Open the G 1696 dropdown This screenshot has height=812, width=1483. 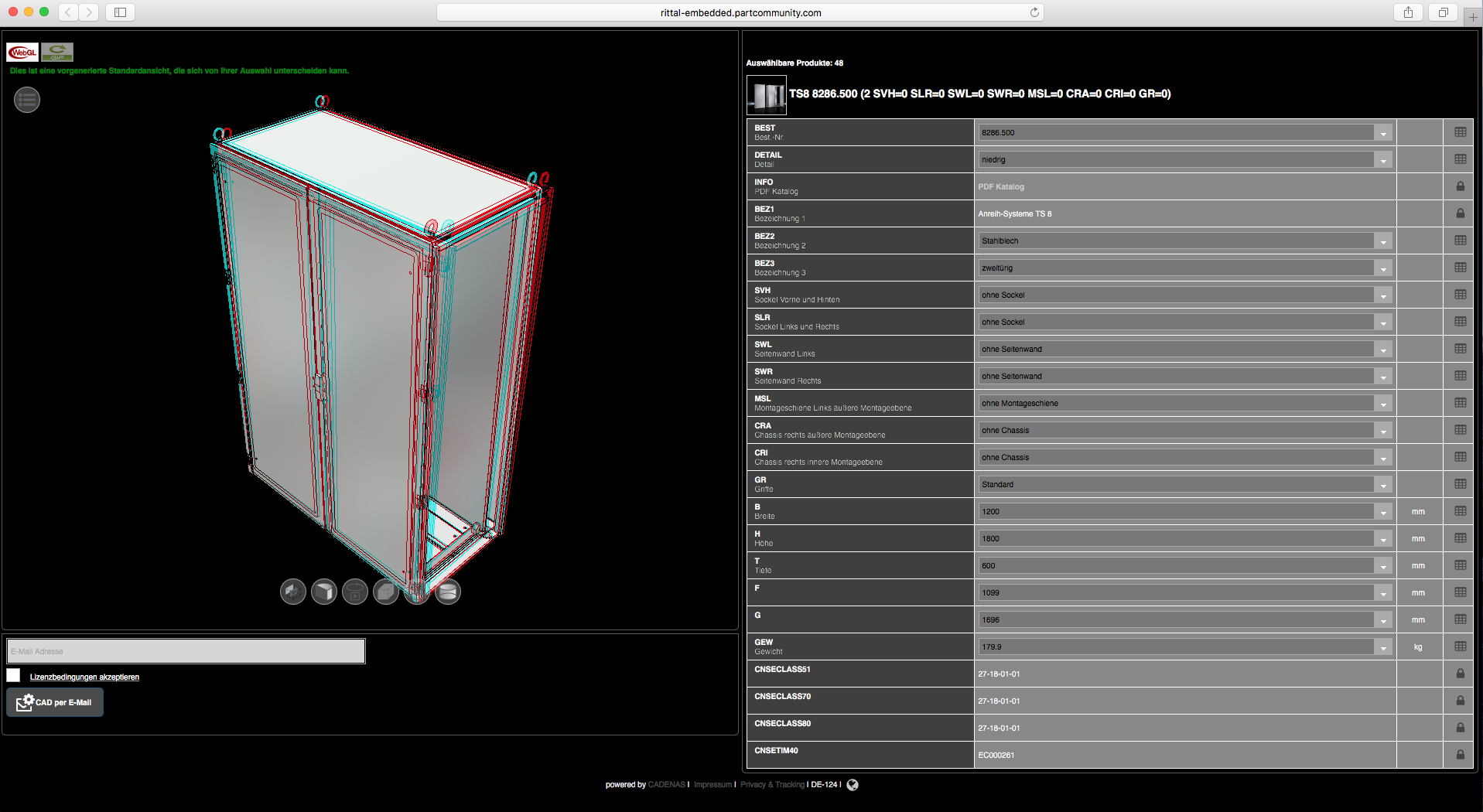(x=1185, y=619)
